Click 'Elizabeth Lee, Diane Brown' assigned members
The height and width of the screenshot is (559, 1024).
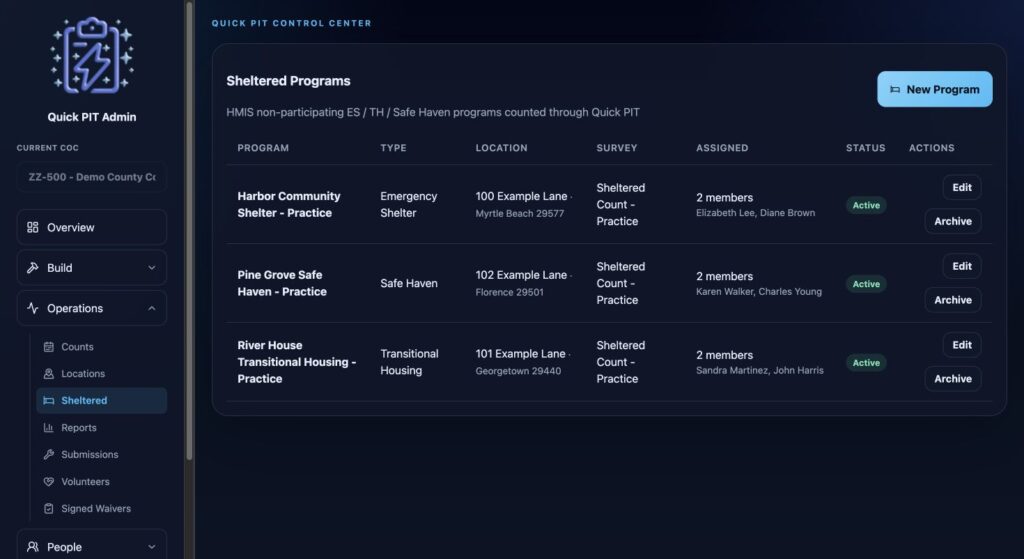(756, 213)
